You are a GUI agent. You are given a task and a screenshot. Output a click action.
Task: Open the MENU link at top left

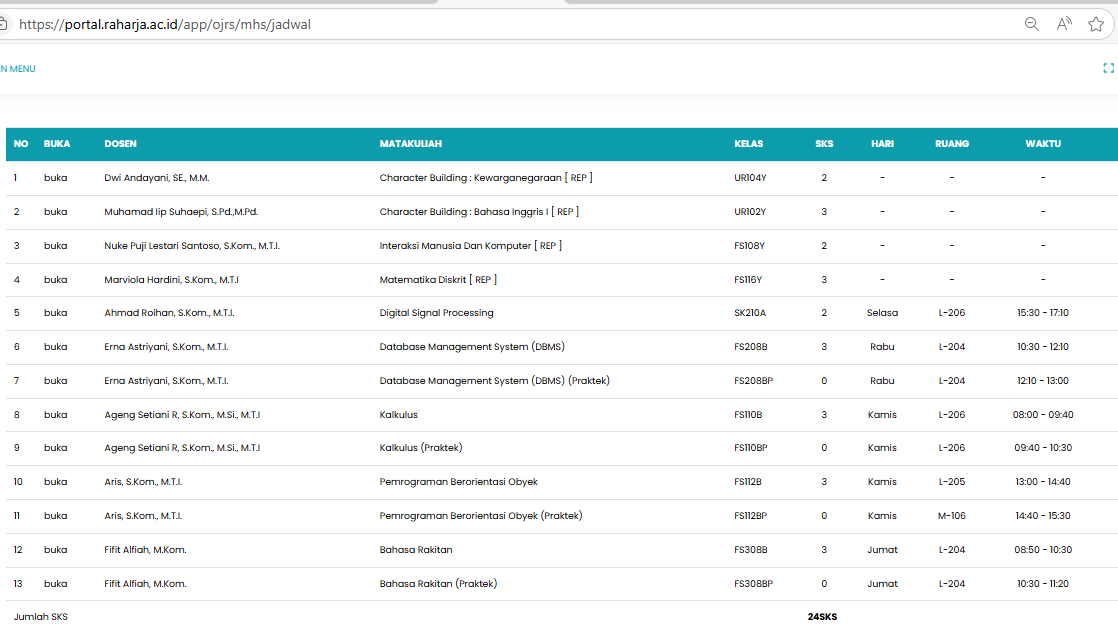pos(18,69)
